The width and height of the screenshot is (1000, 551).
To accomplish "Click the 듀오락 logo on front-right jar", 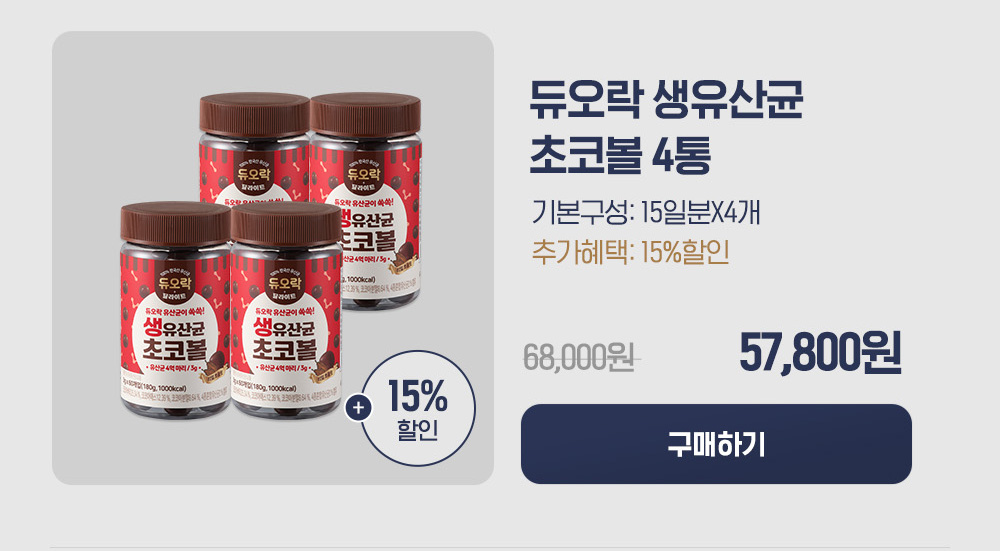I will 284,283.
